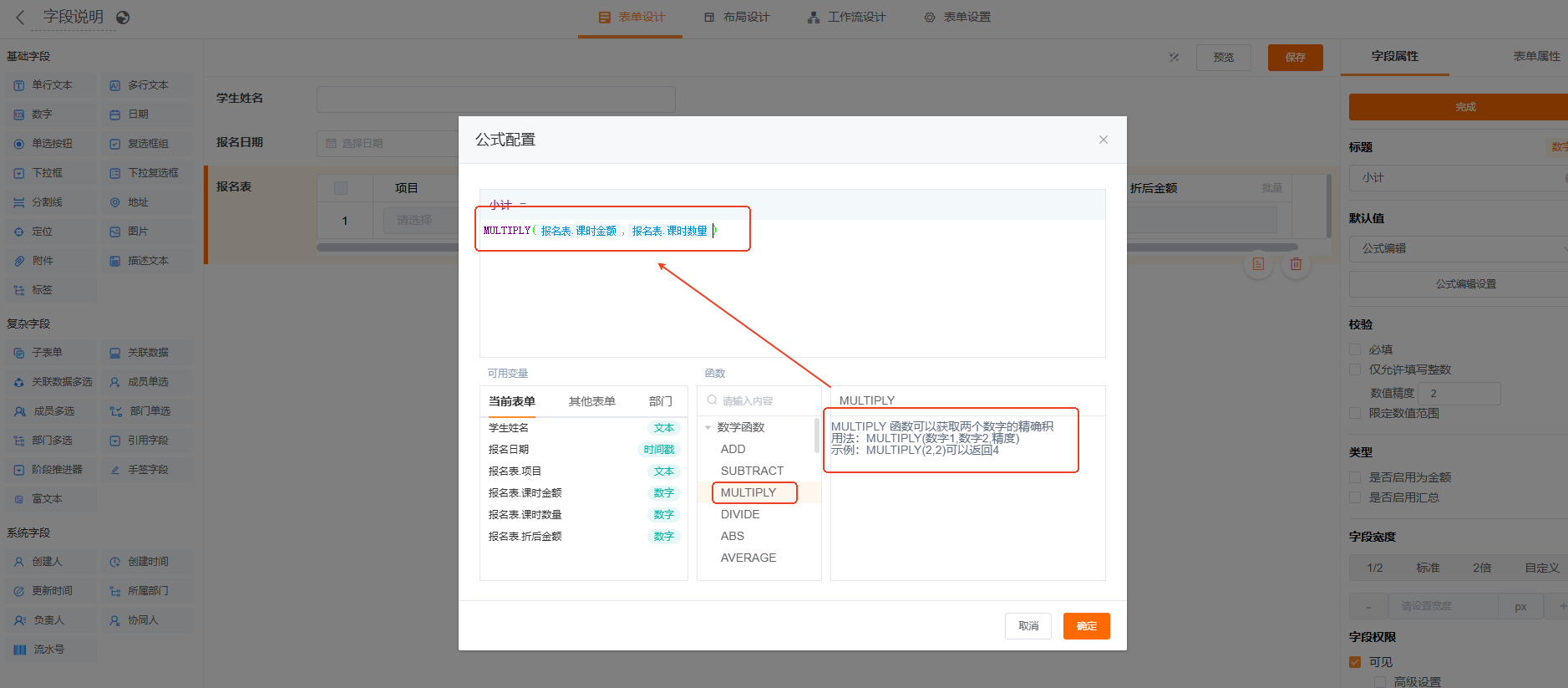Select the 1/2 field width option
The height and width of the screenshot is (688, 1568).
coord(1374,568)
